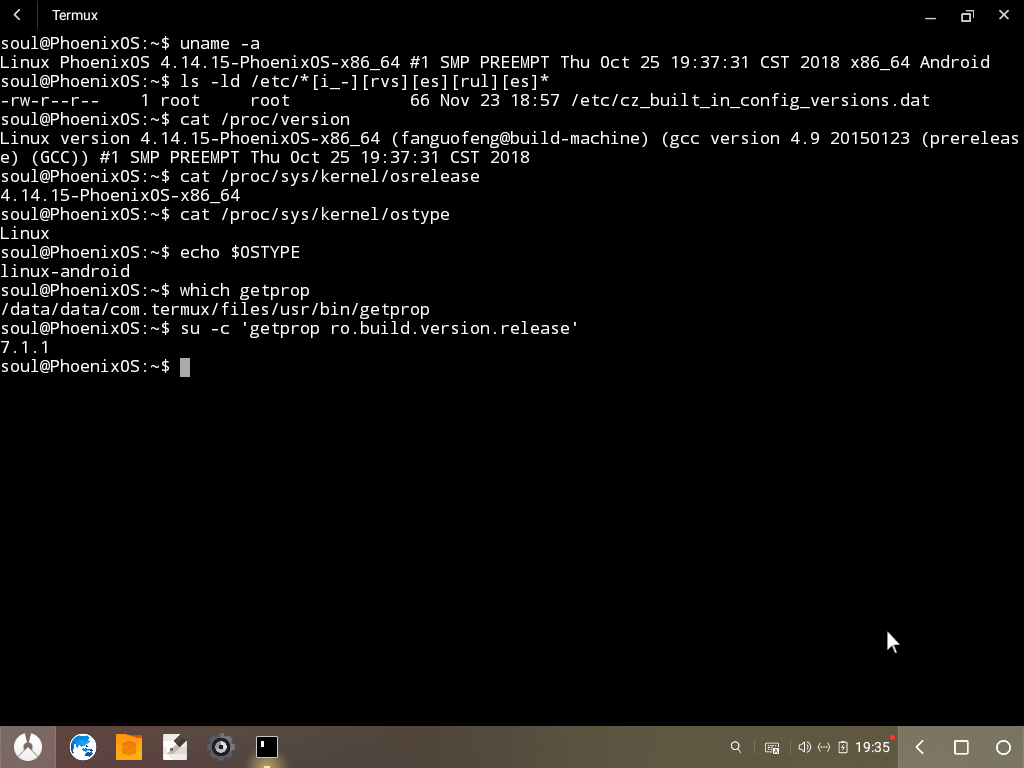Image resolution: width=1024 pixels, height=768 pixels.
Task: Click the back arrow beside the Termux title
Action: 18,14
